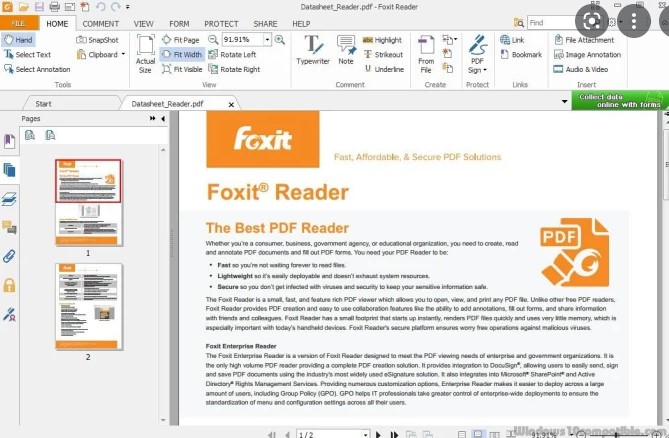This screenshot has height=438, width=669.
Task: Open the Security lock panel
Action: 9,285
